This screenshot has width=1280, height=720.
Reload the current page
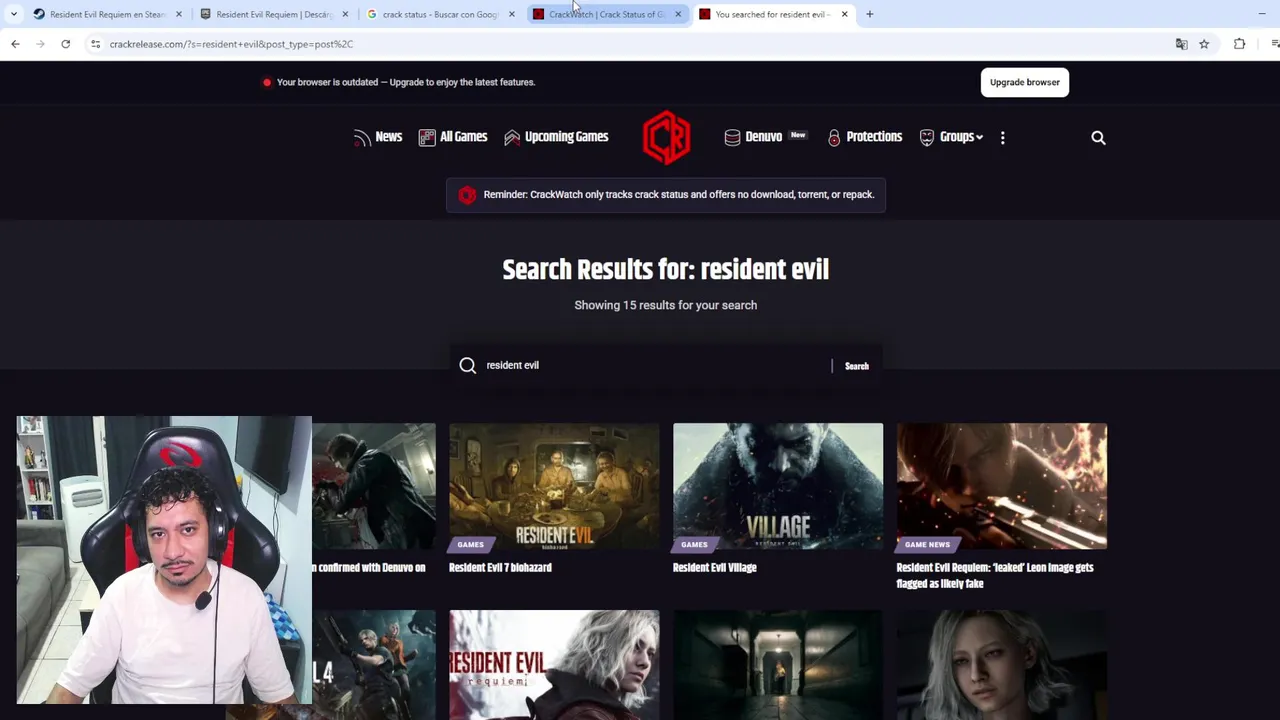pos(66,44)
